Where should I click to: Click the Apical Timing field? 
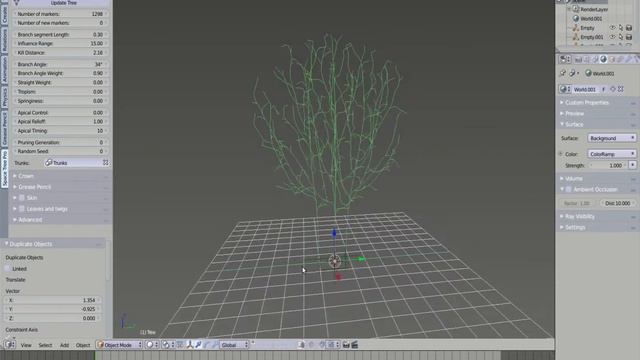[x=60, y=131]
